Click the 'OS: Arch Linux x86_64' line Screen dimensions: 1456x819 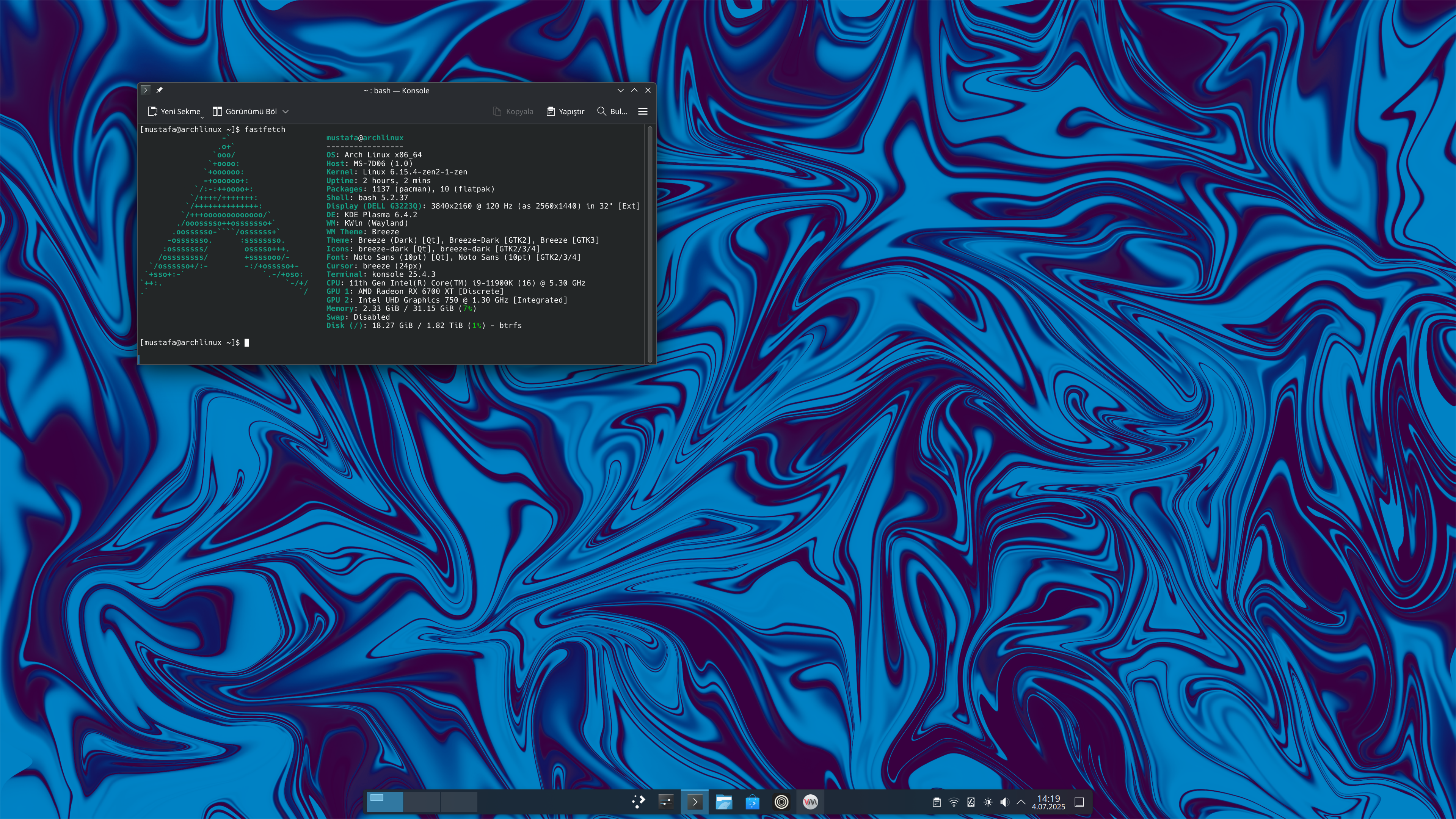click(x=373, y=155)
